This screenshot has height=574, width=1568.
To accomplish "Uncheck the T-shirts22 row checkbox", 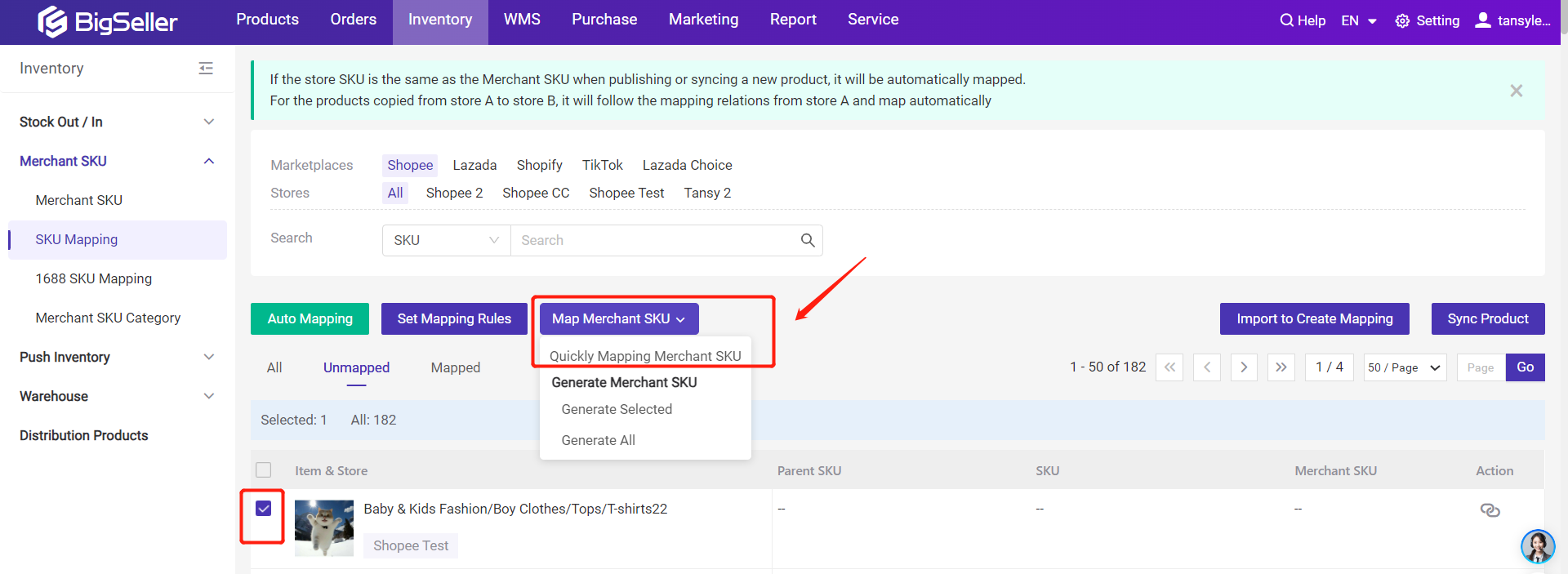I will pyautogui.click(x=263, y=509).
